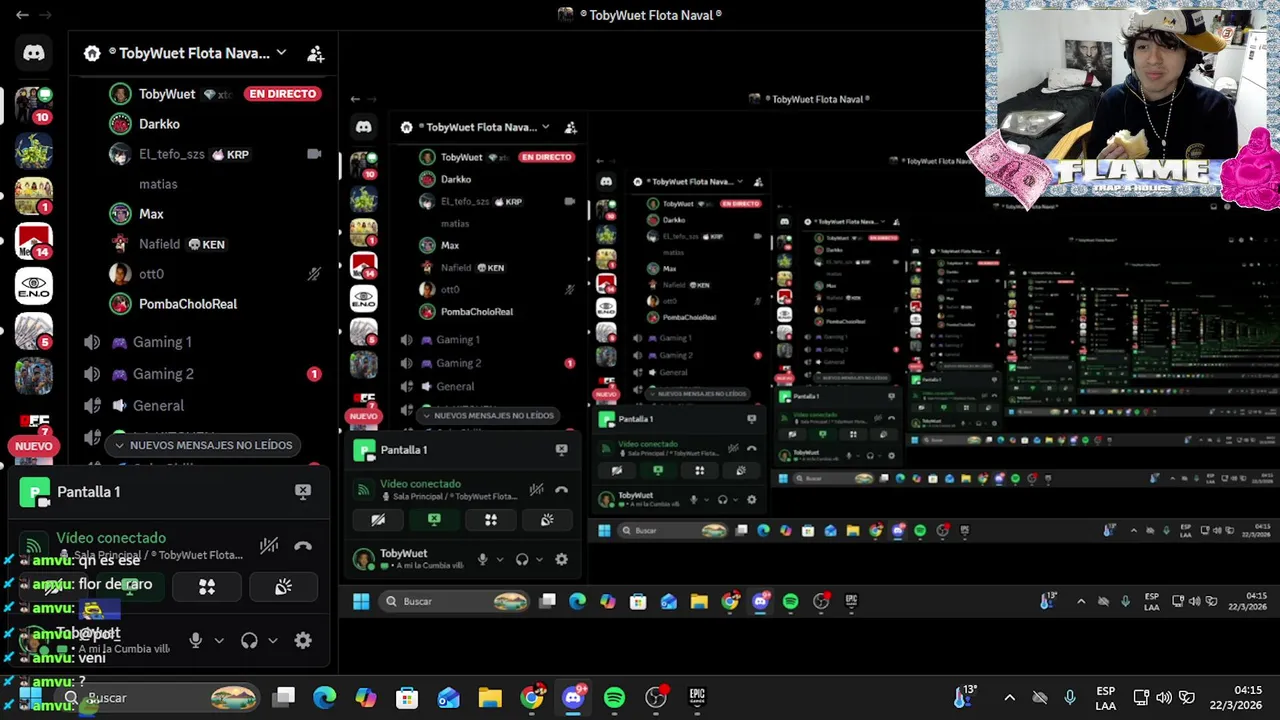Viewport: 1280px width, 720px height.
Task: Toggle microphone mute in user panel
Action: click(196, 640)
